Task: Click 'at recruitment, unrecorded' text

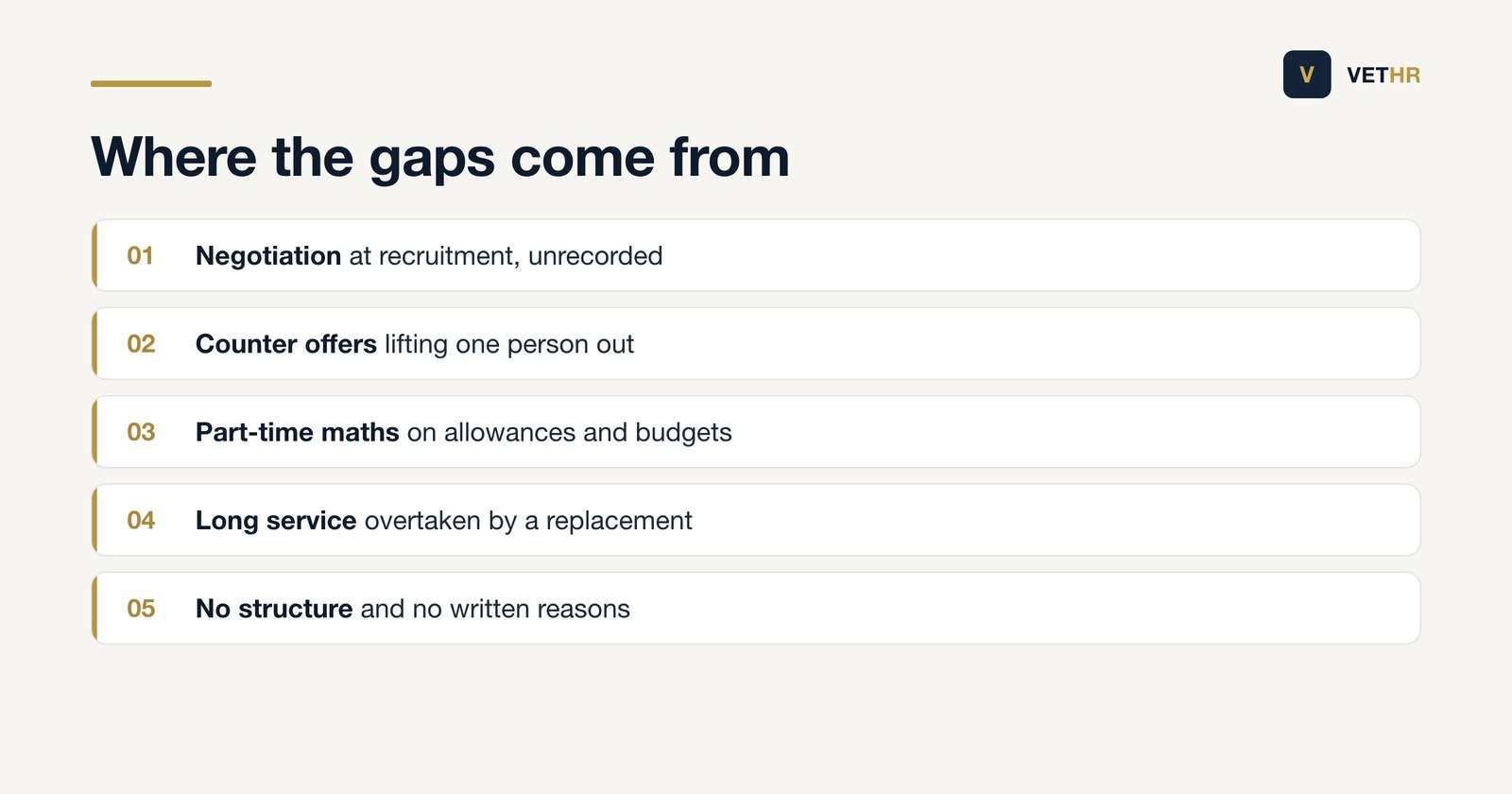Action: (506, 256)
